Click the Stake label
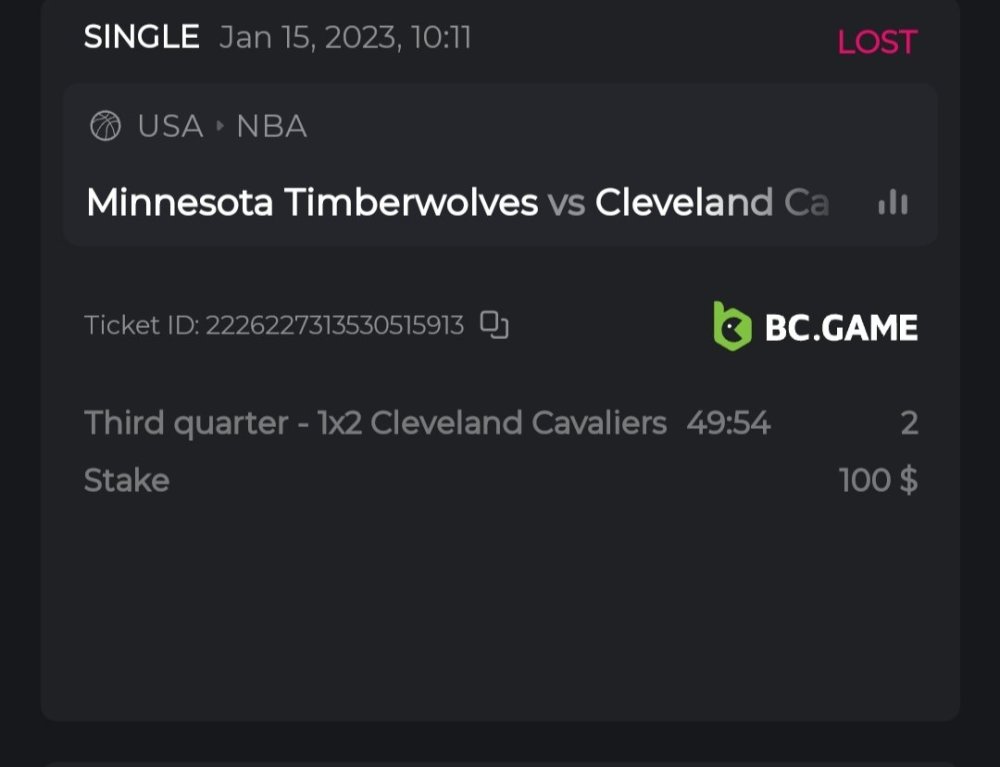Image resolution: width=1000 pixels, height=767 pixels. (127, 481)
